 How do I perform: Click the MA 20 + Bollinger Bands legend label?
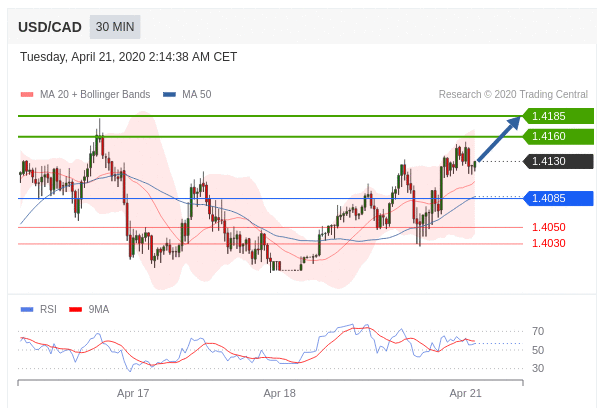click(x=95, y=95)
